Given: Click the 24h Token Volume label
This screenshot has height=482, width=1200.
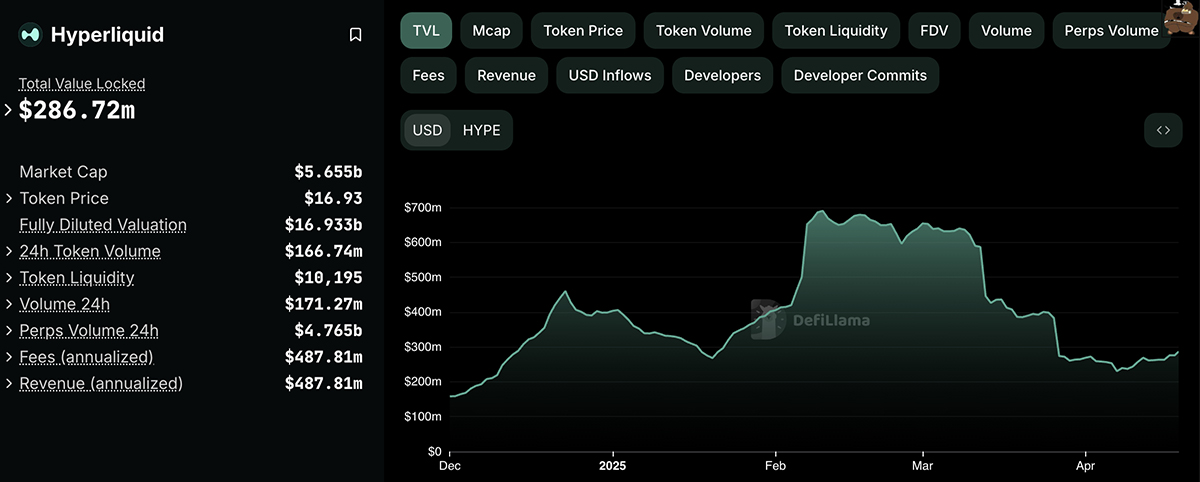Looking at the screenshot, I should click(x=90, y=251).
